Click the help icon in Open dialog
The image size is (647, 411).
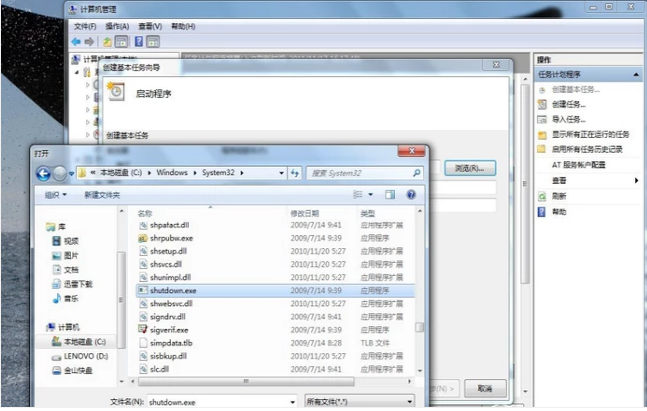[x=409, y=195]
